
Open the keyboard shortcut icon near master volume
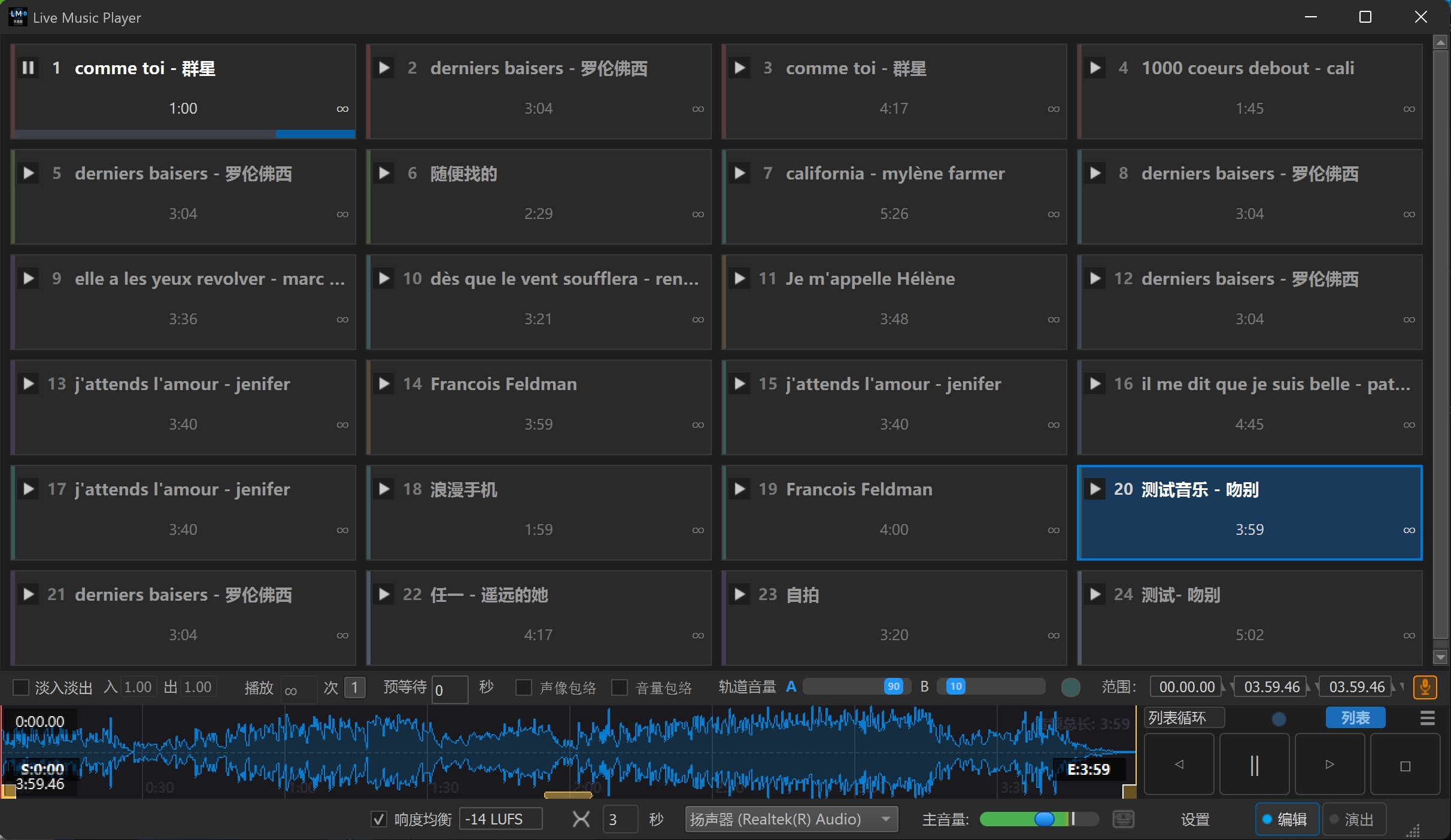point(1124,819)
